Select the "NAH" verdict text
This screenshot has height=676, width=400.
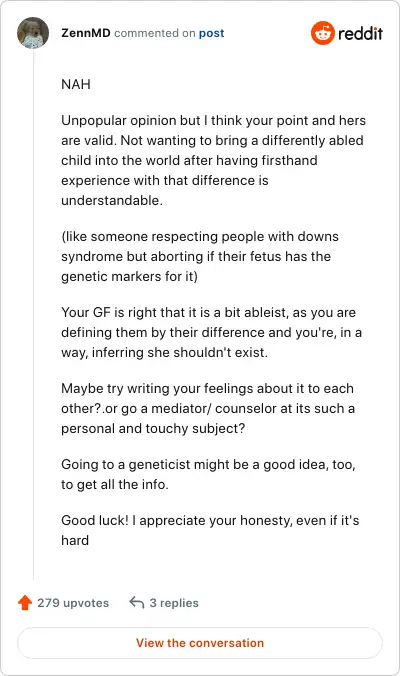coord(76,84)
